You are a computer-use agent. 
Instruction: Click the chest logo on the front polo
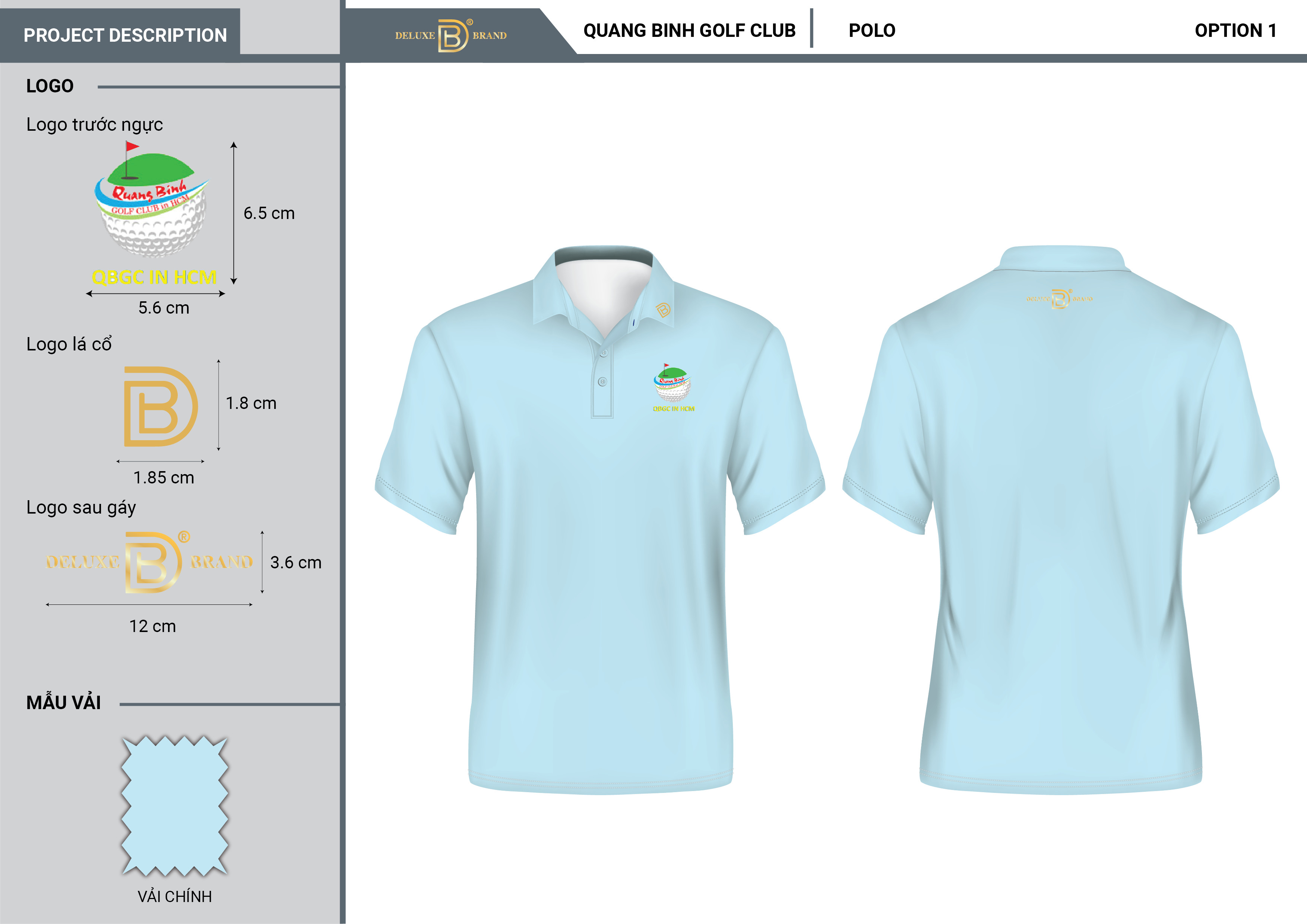673,387
